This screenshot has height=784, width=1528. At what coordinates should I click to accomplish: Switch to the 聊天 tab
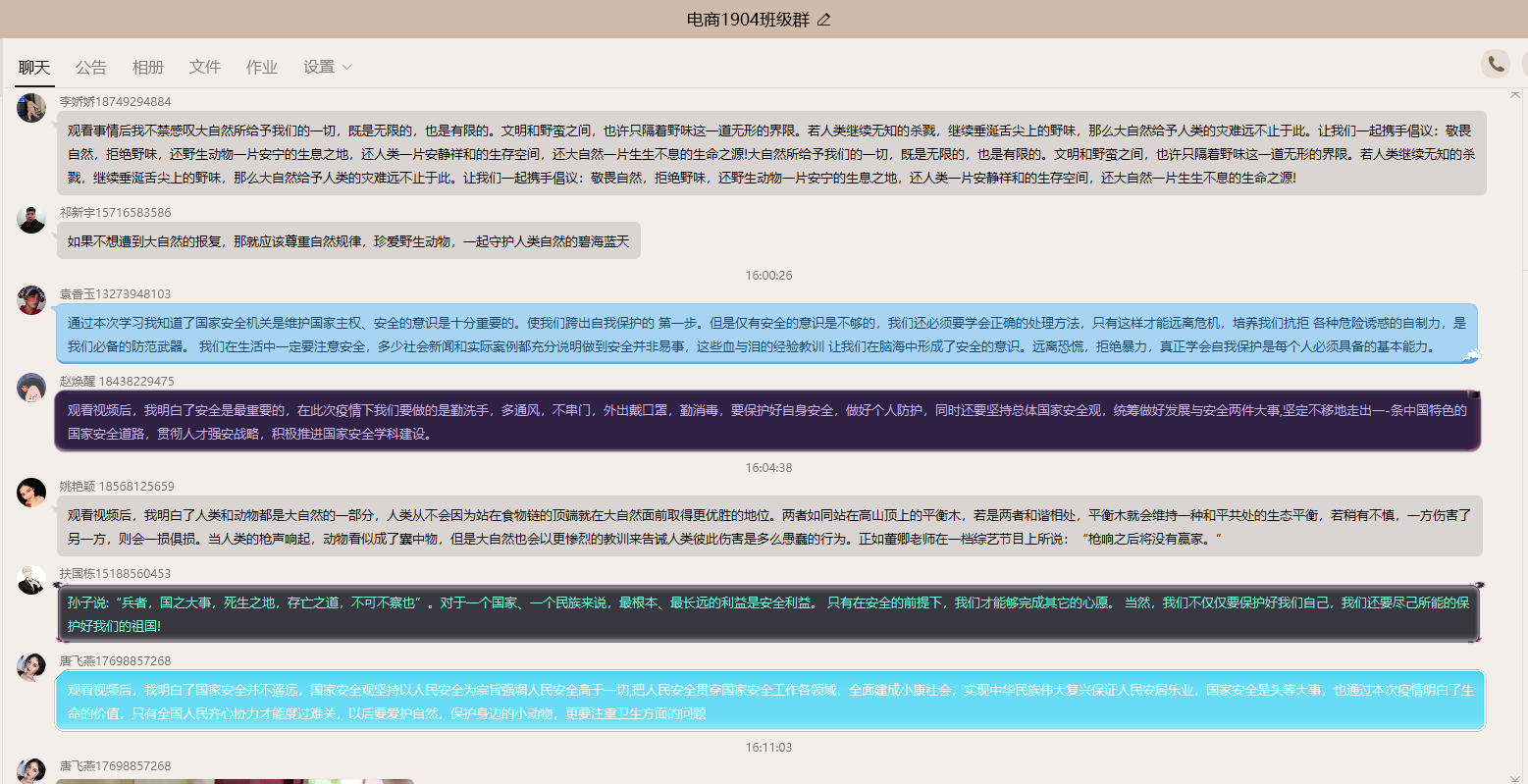coord(34,67)
